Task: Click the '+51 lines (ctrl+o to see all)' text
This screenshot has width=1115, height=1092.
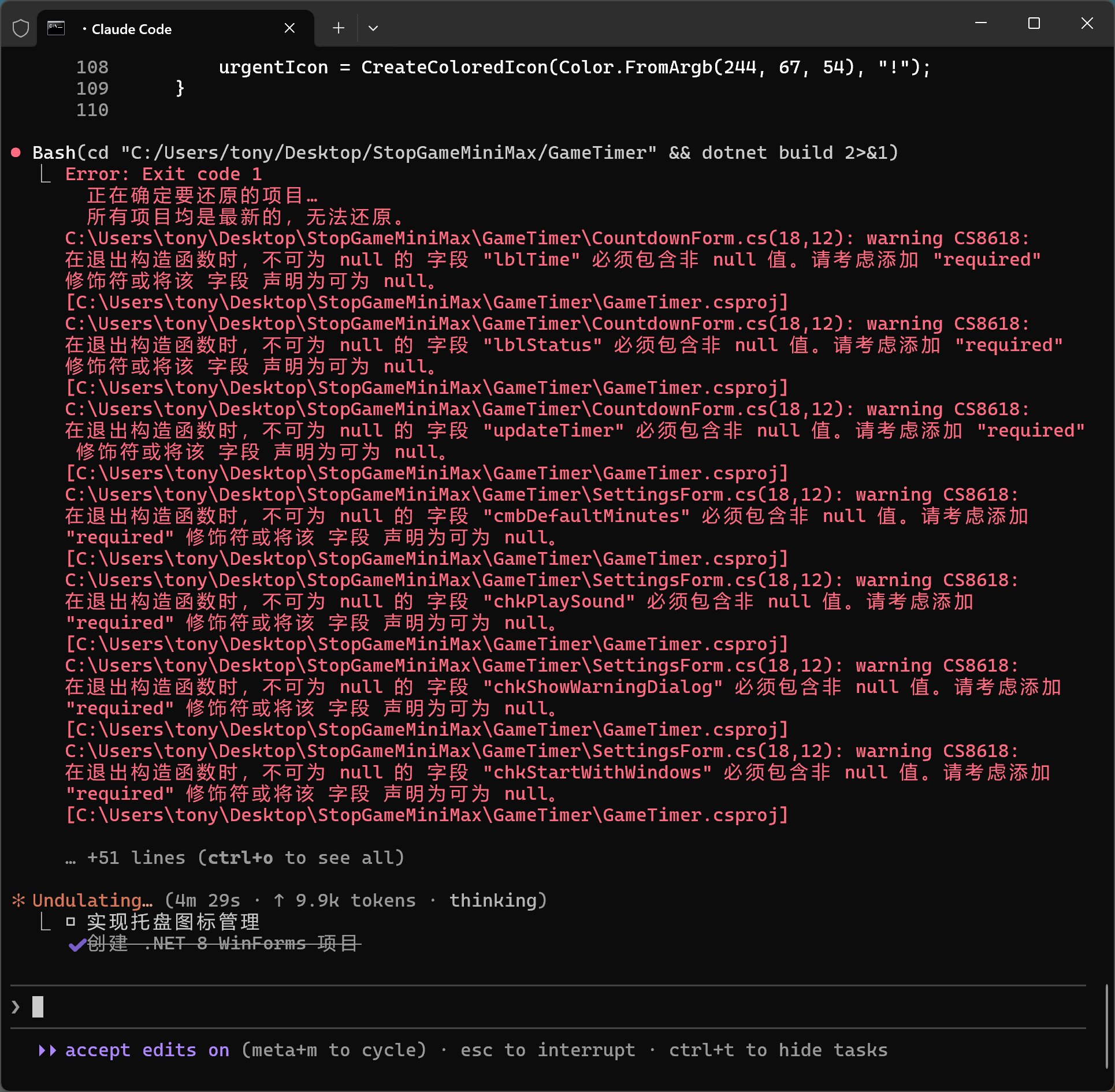Action: pos(246,858)
